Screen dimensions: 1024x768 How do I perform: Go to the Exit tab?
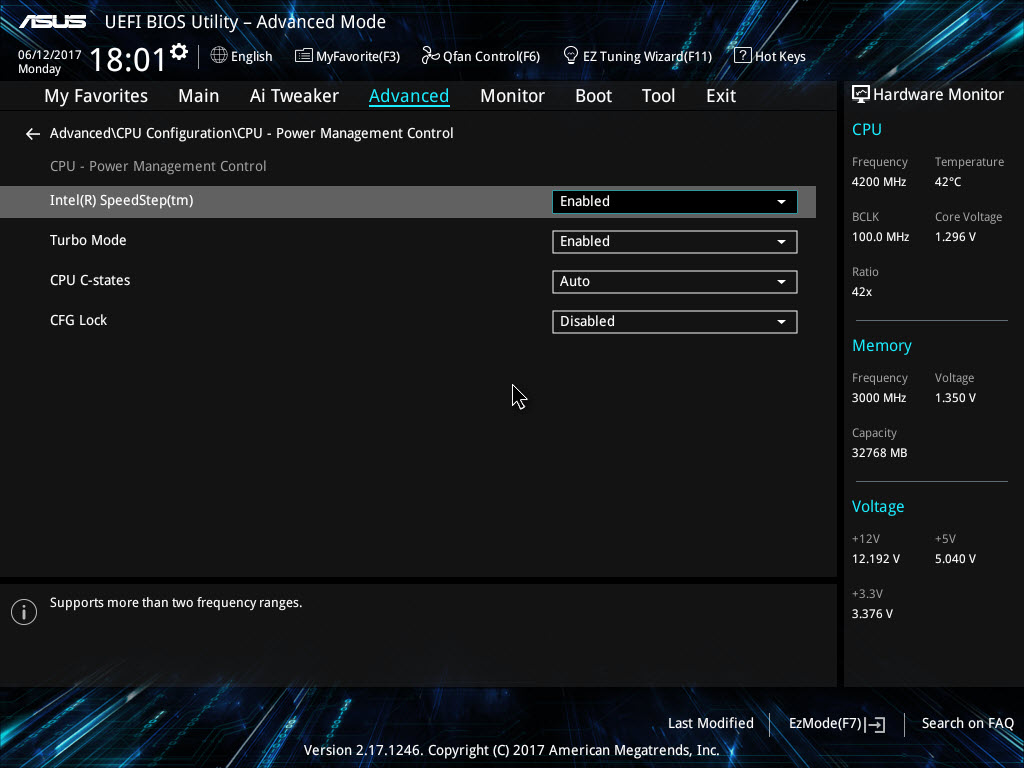pyautogui.click(x=721, y=96)
